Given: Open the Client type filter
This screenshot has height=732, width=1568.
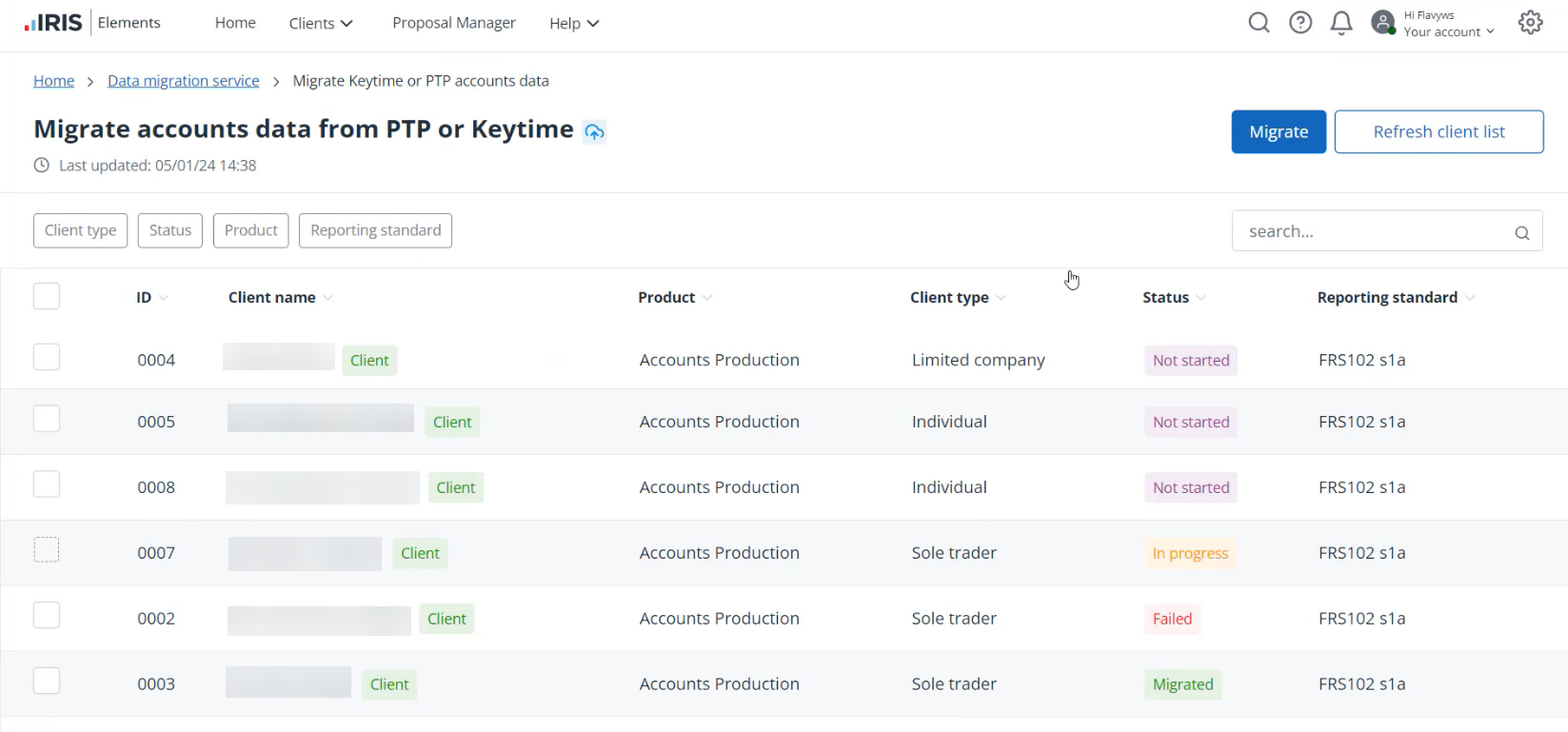Looking at the screenshot, I should [x=80, y=230].
